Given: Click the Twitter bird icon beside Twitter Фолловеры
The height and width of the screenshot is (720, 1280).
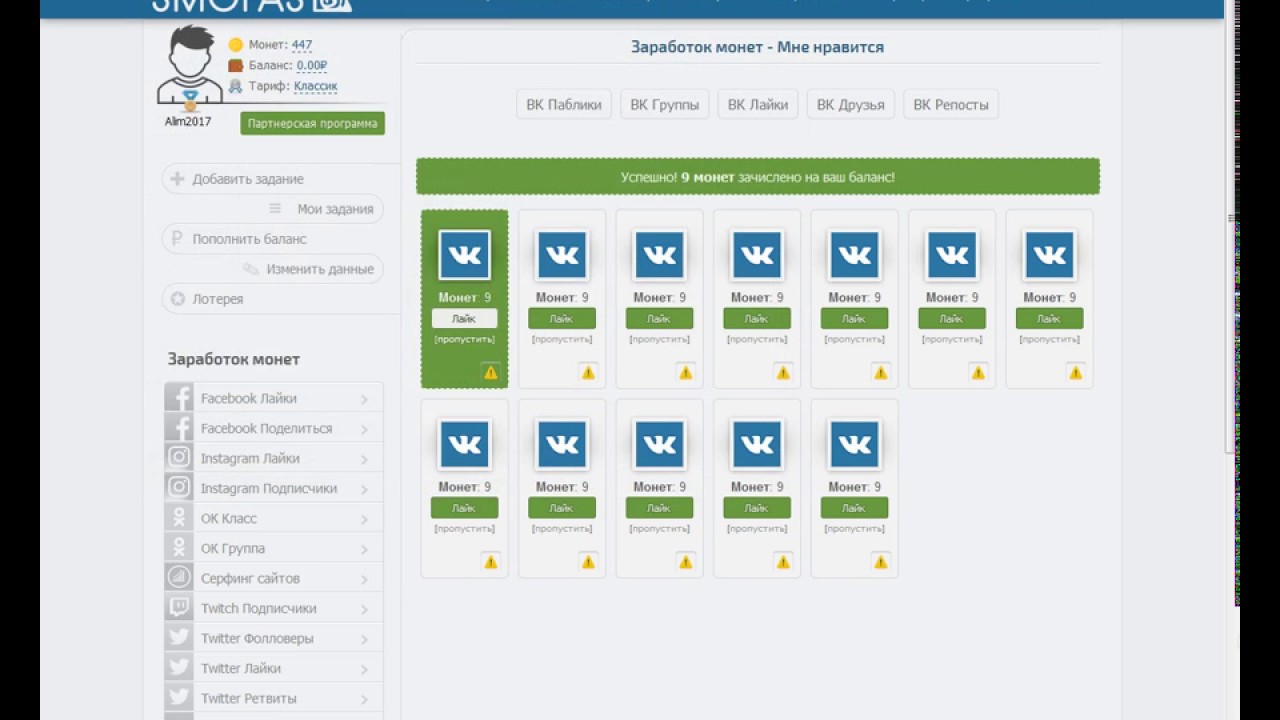Looking at the screenshot, I should click(x=179, y=638).
